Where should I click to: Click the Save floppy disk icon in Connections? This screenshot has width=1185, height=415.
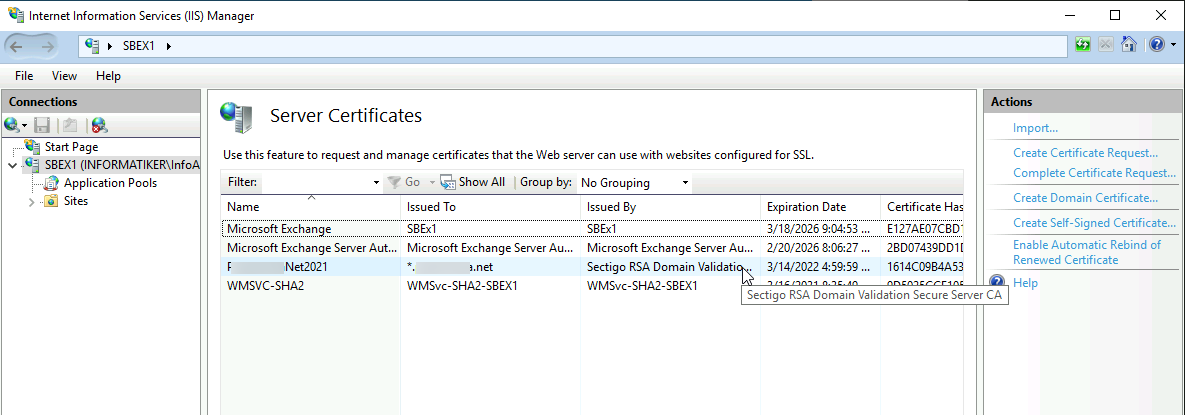click(x=42, y=125)
